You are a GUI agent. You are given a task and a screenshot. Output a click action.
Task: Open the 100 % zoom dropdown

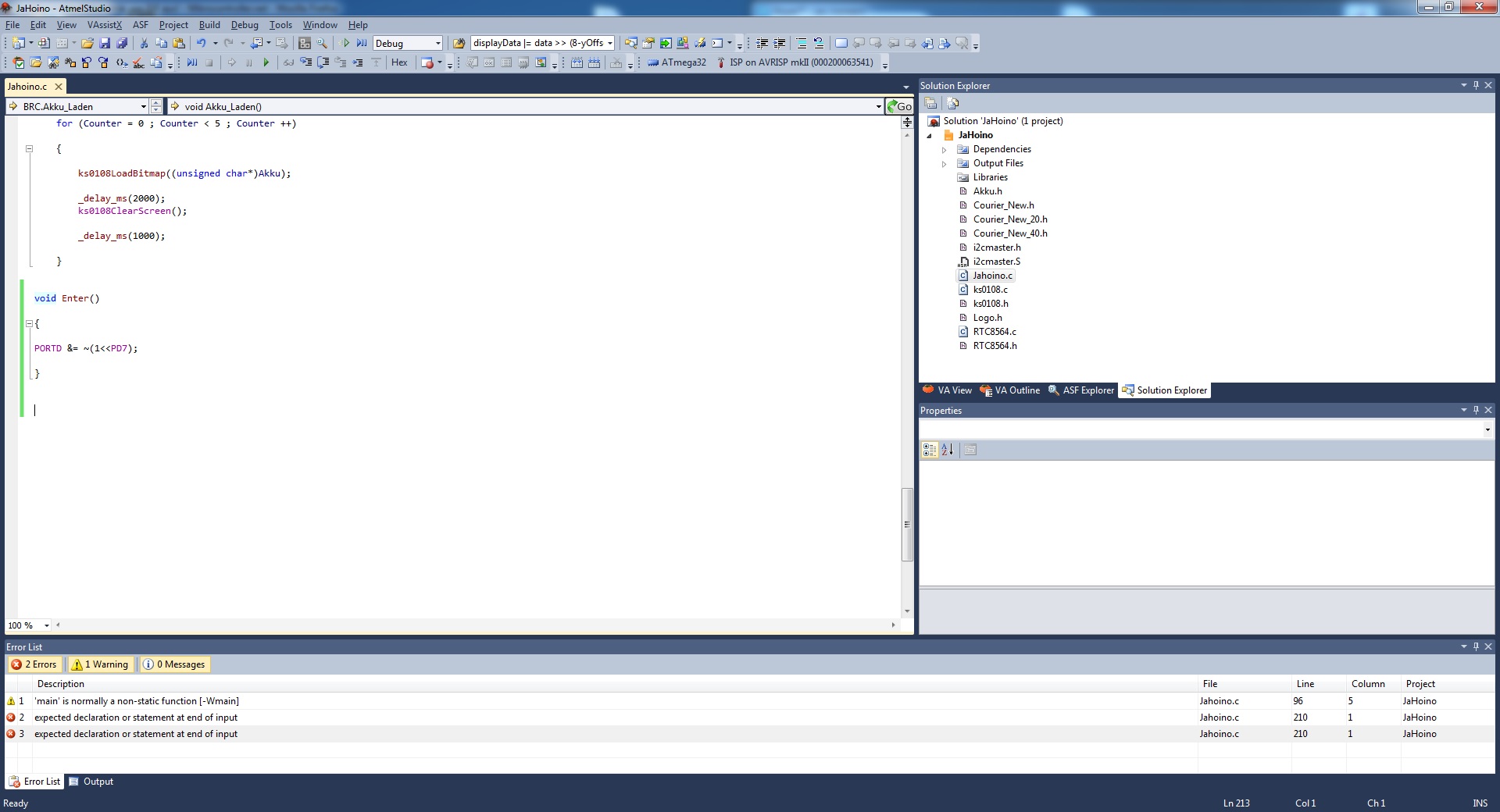[x=47, y=625]
